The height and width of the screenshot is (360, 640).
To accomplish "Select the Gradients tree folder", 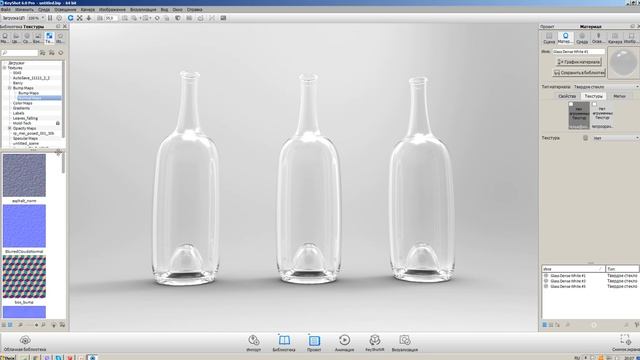I will [x=21, y=108].
